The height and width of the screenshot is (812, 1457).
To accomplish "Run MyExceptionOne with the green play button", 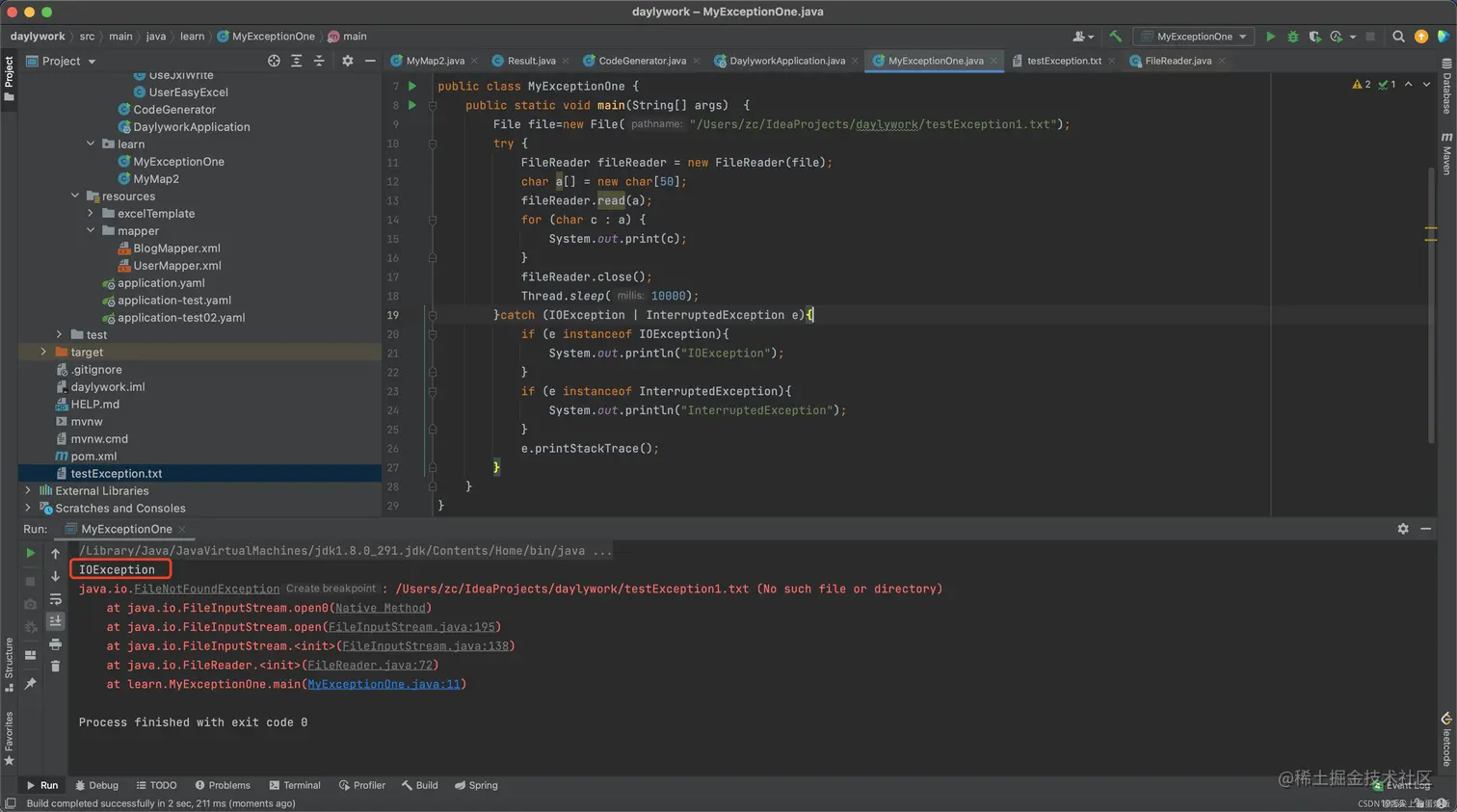I will (1270, 37).
